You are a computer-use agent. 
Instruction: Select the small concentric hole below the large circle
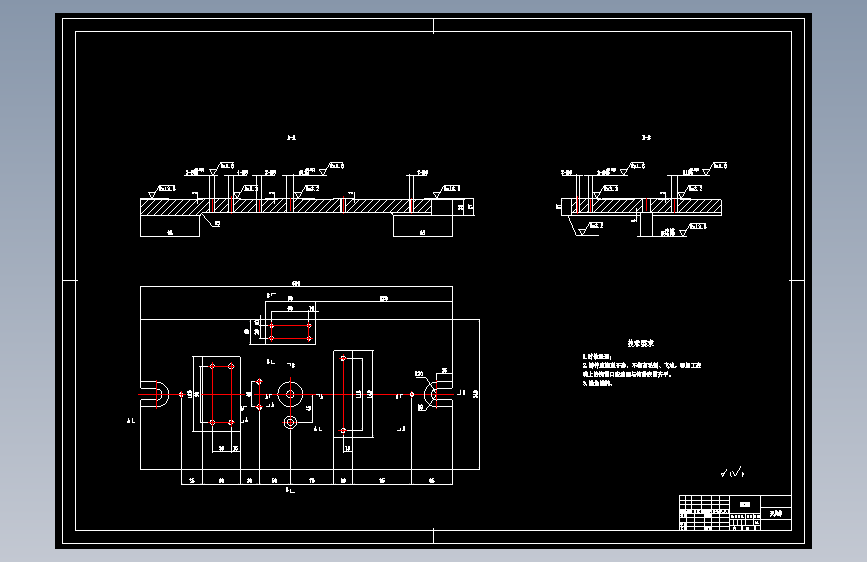click(x=290, y=423)
